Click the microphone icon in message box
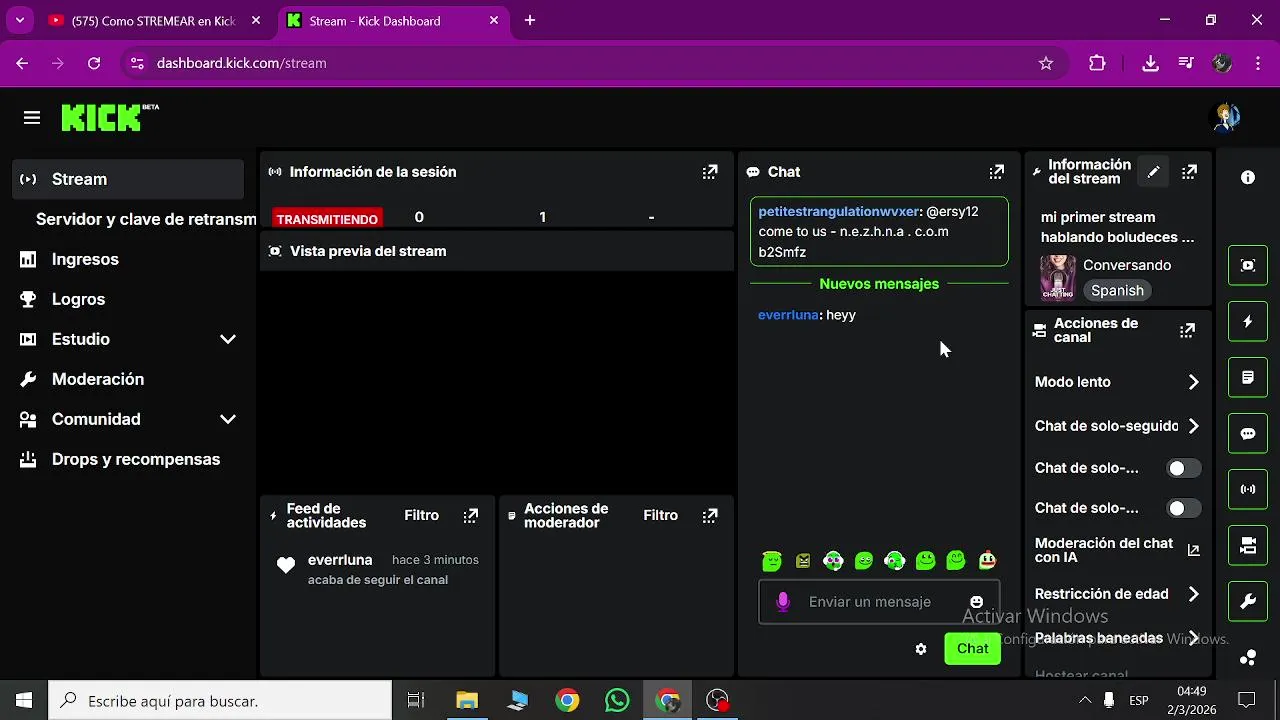The image size is (1280, 720). [x=783, y=602]
